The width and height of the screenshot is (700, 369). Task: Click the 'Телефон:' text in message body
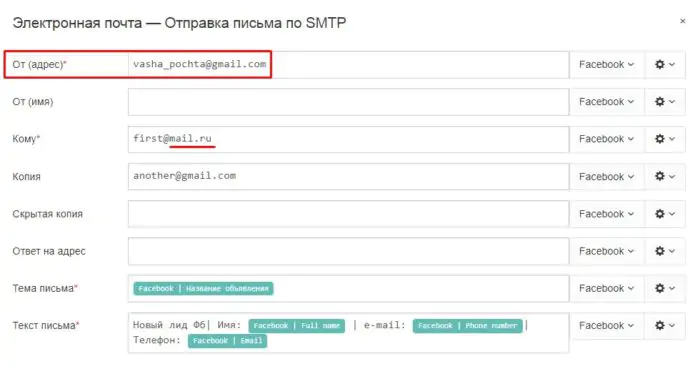coord(157,340)
